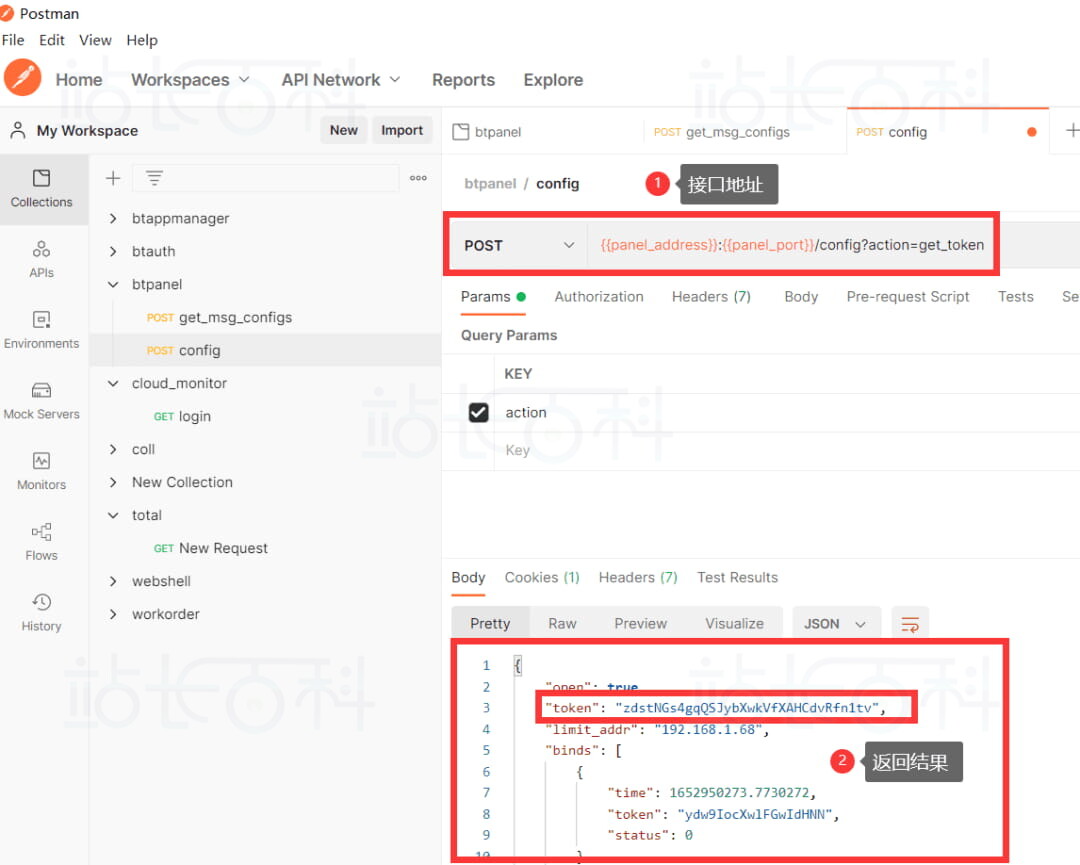
Task: Toggle the action query param checkbox
Action: [x=478, y=413]
